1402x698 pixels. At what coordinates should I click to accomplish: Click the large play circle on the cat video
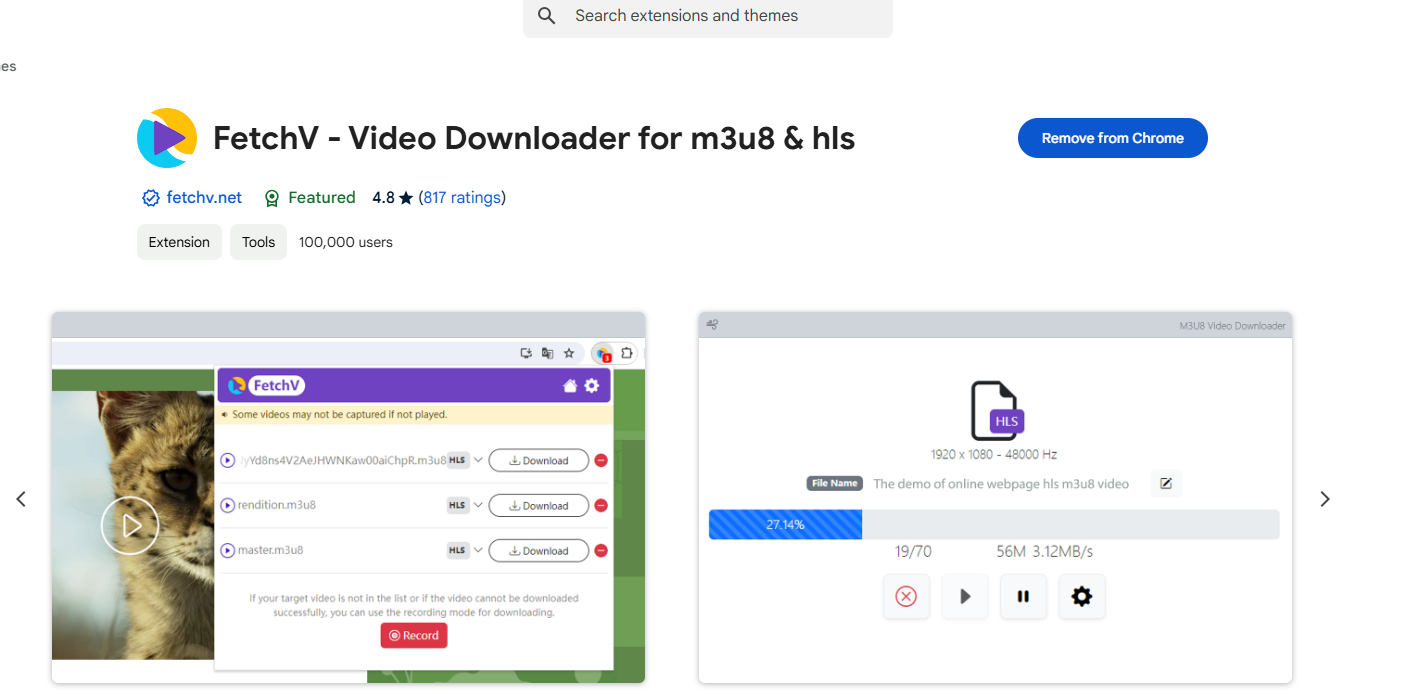130,525
